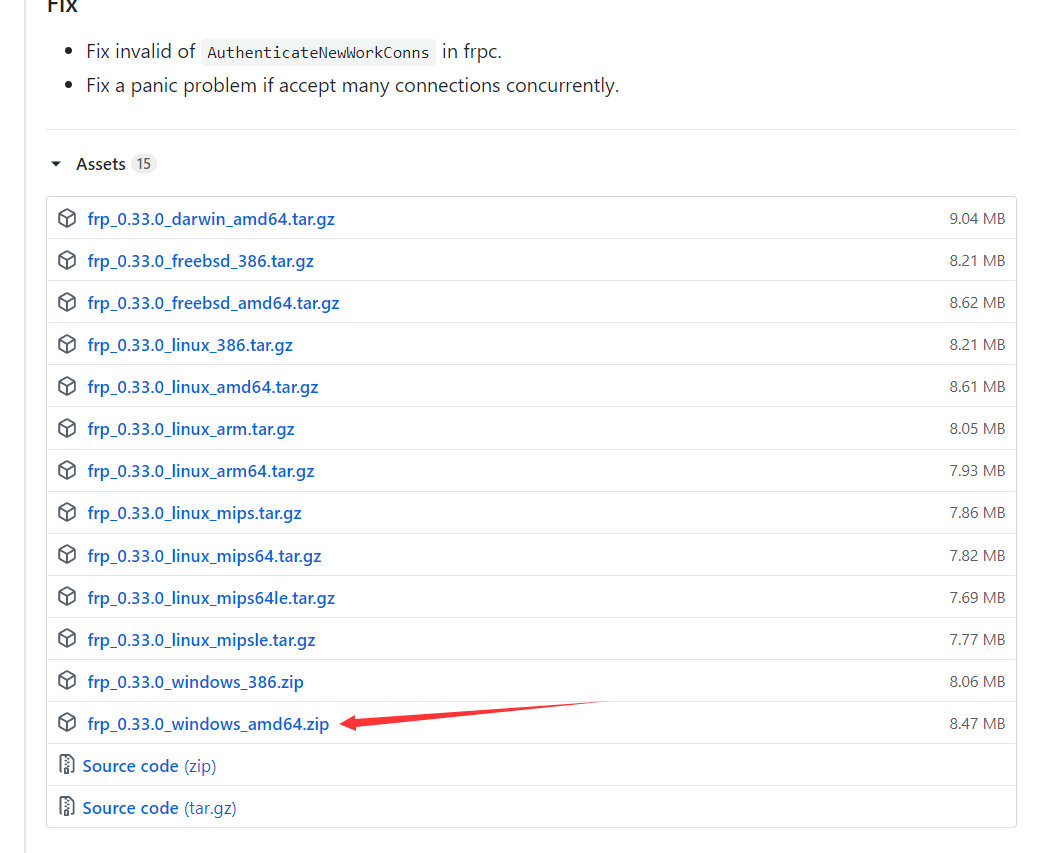Download frp_0.33.0_freebsd_amd64.tar.gz

coord(213,304)
